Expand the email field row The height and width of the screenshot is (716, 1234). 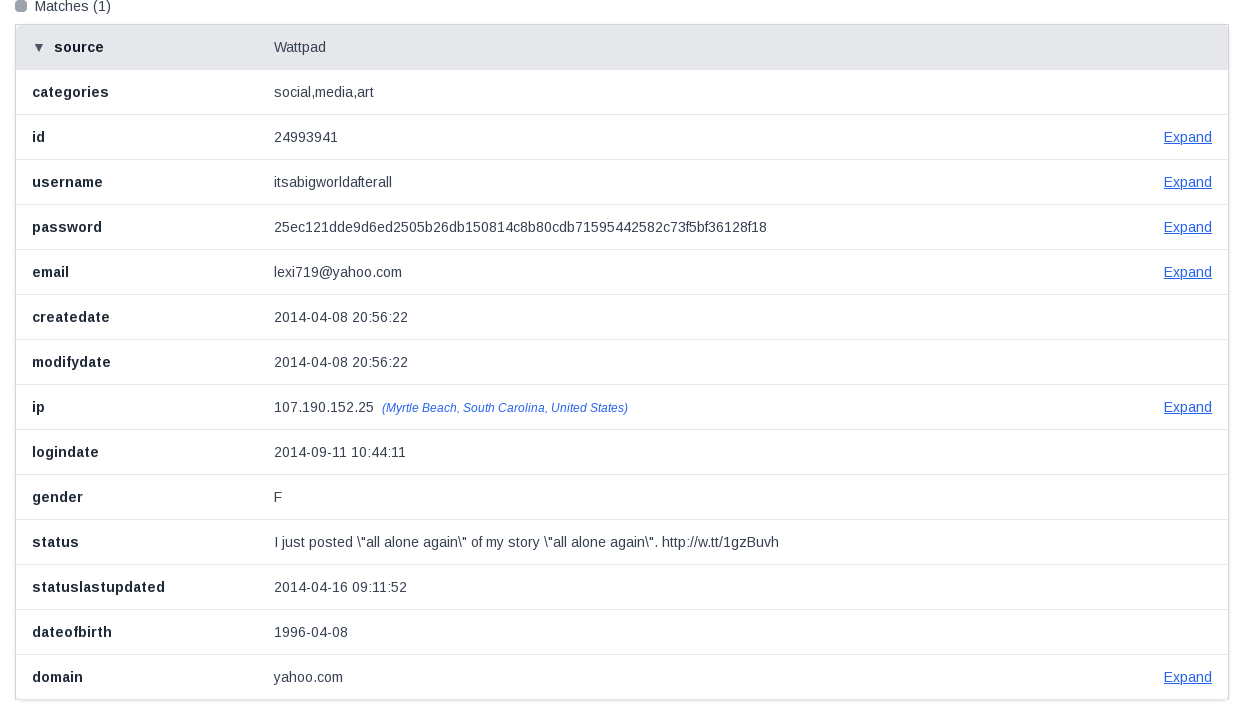(x=1187, y=272)
